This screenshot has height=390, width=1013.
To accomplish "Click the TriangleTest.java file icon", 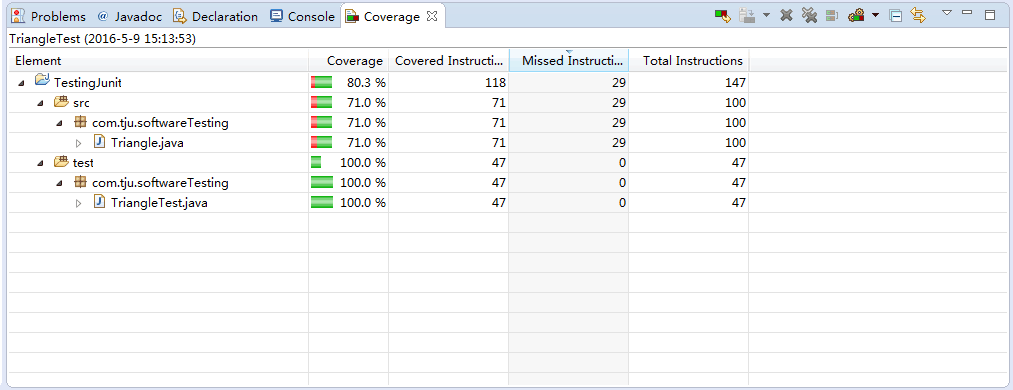I will 99,202.
